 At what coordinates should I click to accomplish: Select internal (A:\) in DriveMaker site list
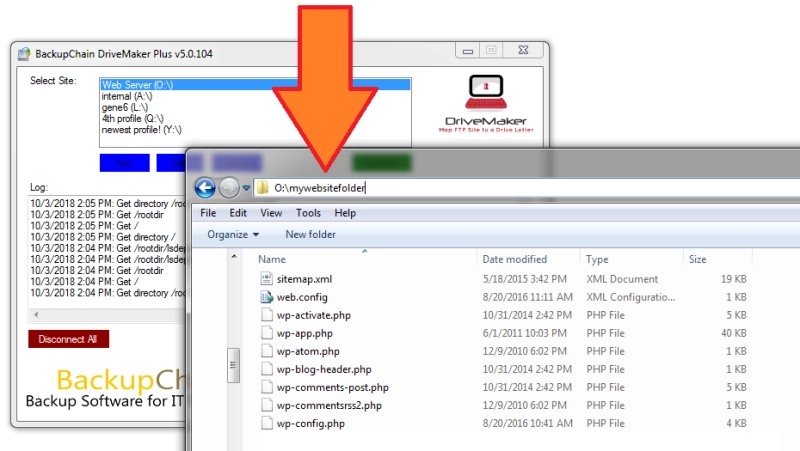127,96
